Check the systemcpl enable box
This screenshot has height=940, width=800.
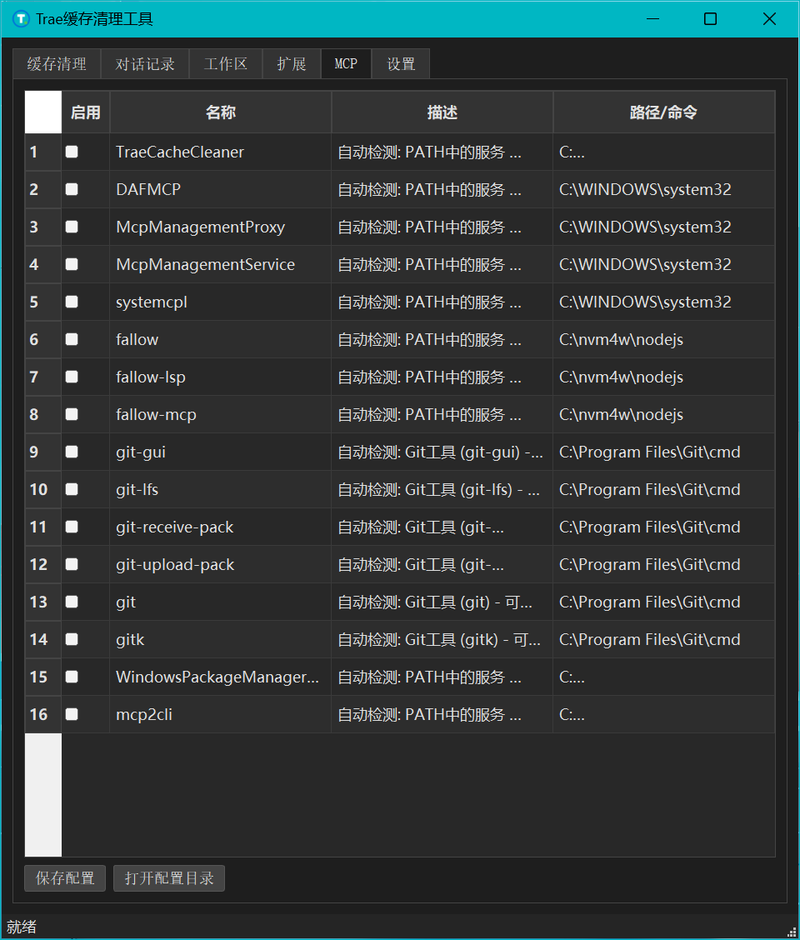[x=72, y=302]
